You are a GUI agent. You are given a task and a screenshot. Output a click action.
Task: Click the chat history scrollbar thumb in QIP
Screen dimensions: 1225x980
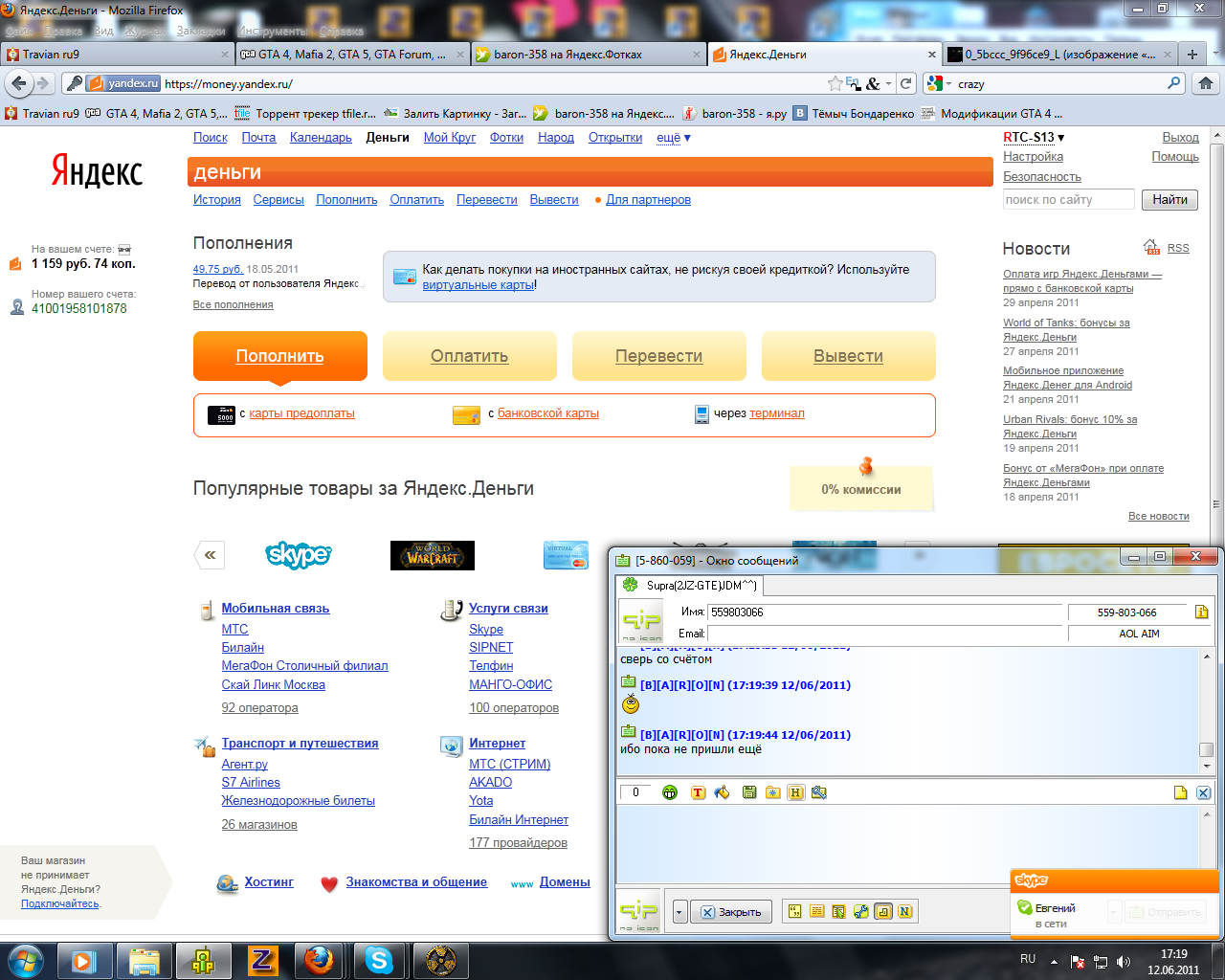1206,750
